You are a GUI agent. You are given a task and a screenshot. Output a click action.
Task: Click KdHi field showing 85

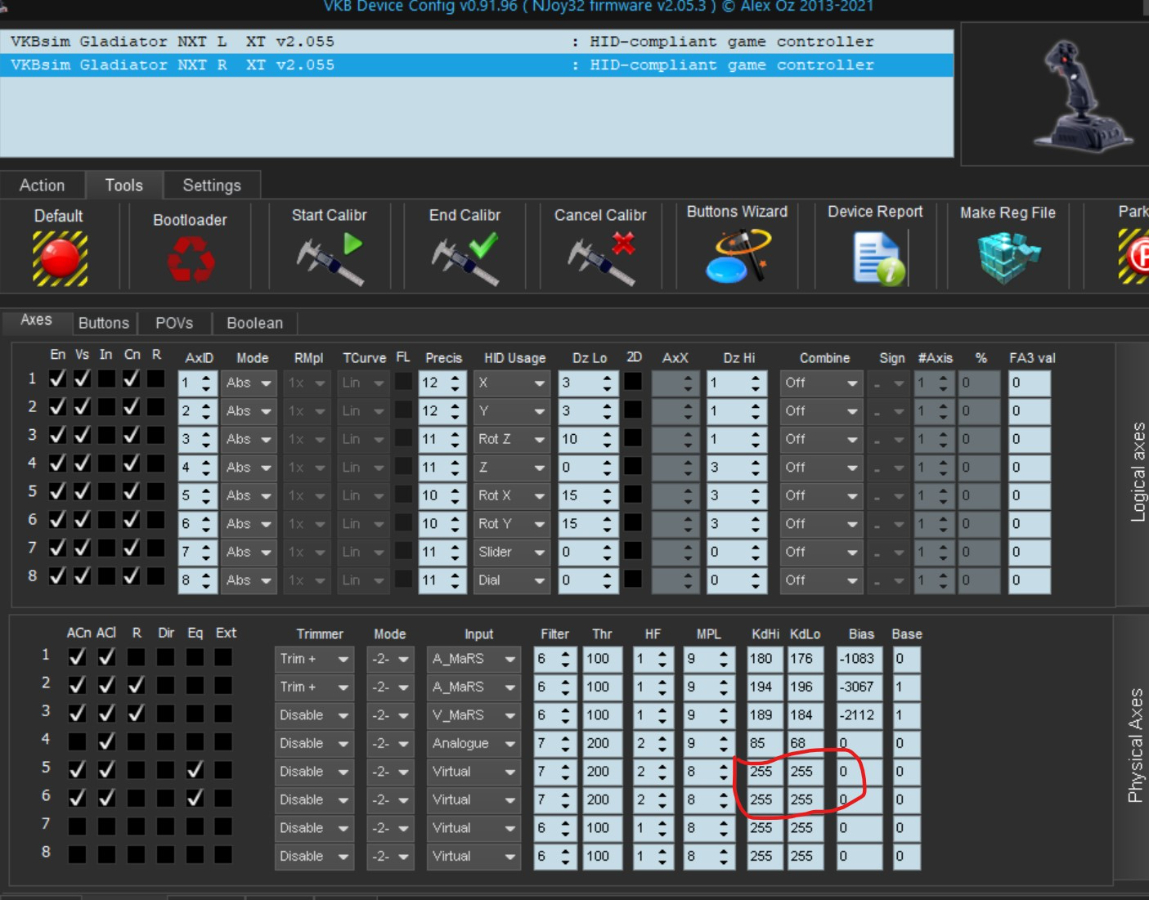(x=765, y=743)
